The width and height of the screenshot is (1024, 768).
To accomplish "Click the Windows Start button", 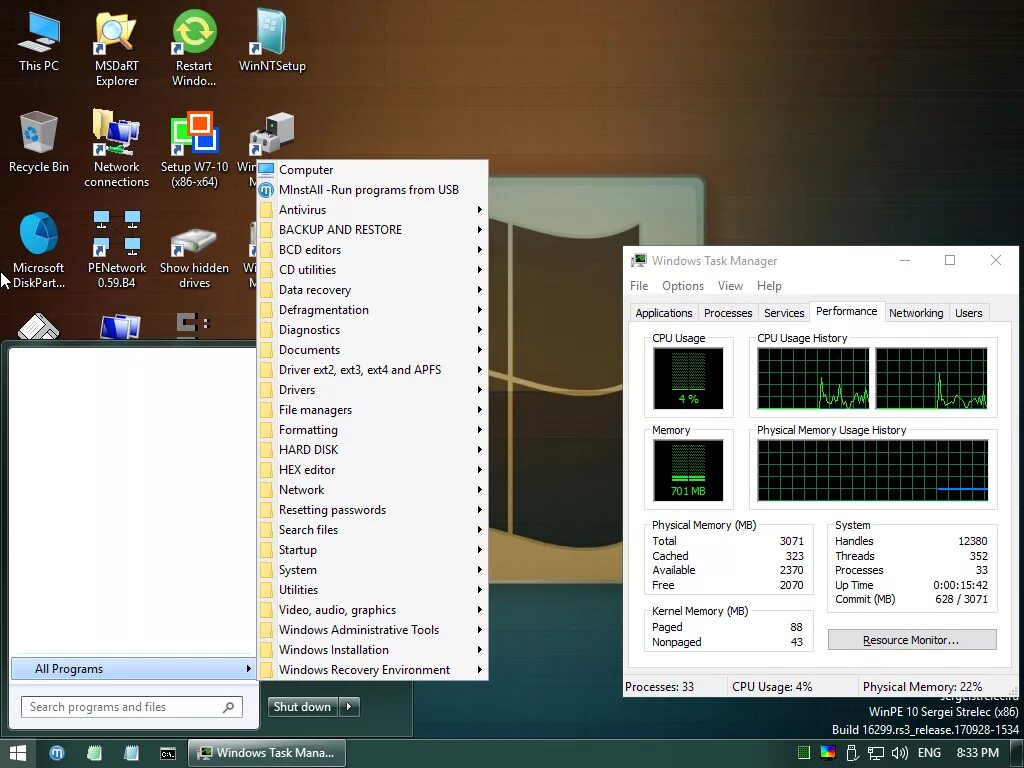I will pyautogui.click(x=18, y=753).
